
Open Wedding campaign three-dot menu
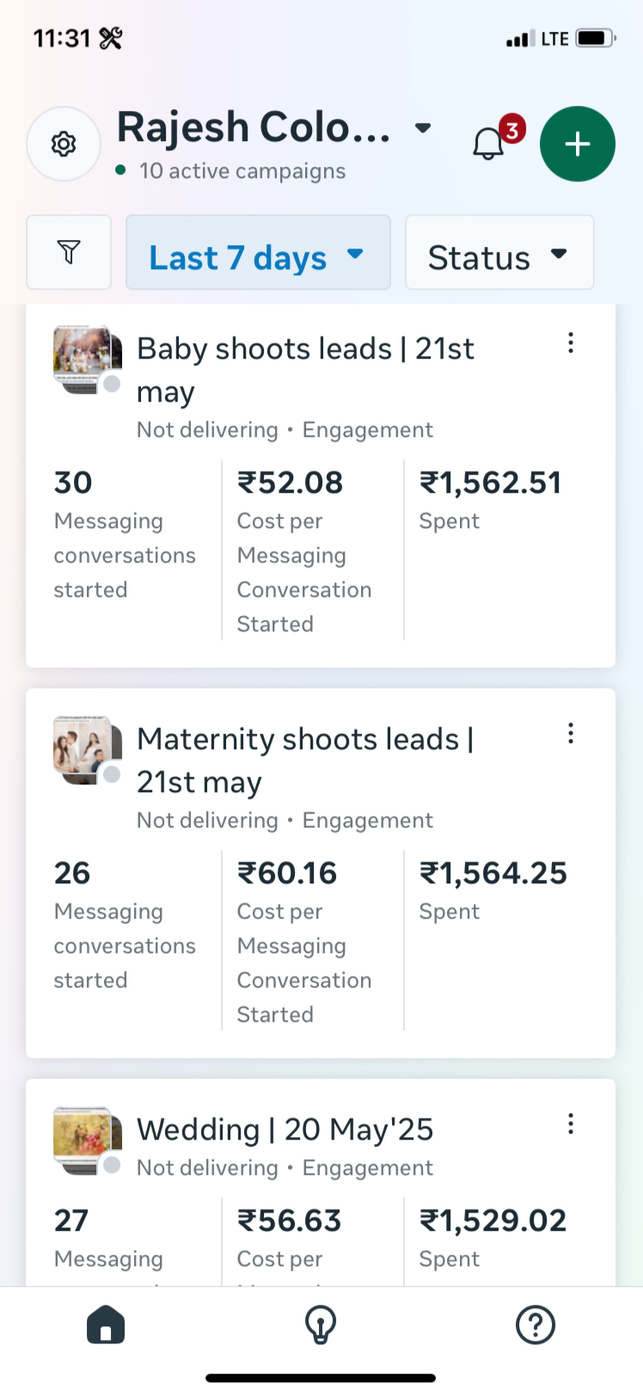(570, 1123)
